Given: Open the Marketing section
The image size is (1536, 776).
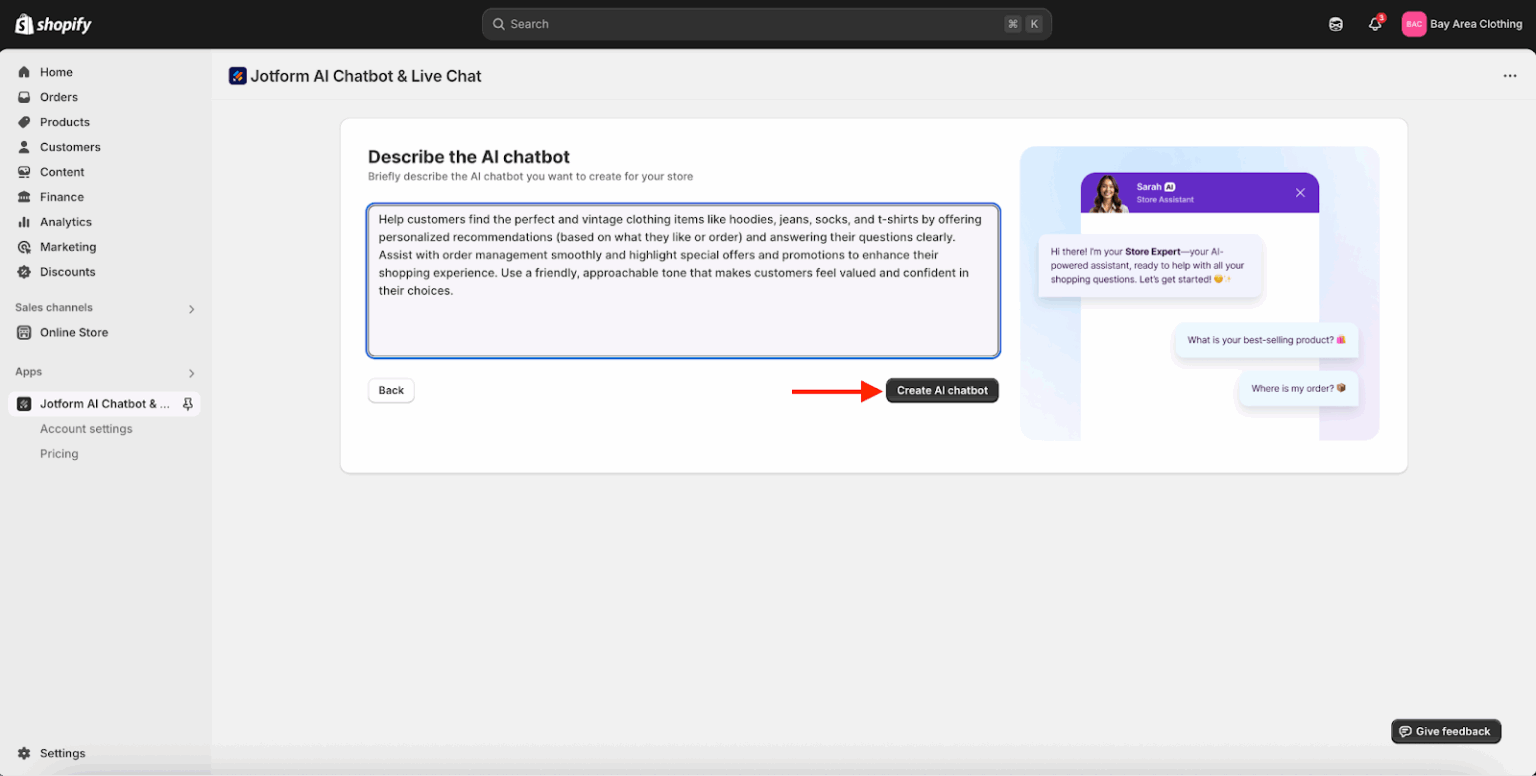Looking at the screenshot, I should pyautogui.click(x=68, y=246).
